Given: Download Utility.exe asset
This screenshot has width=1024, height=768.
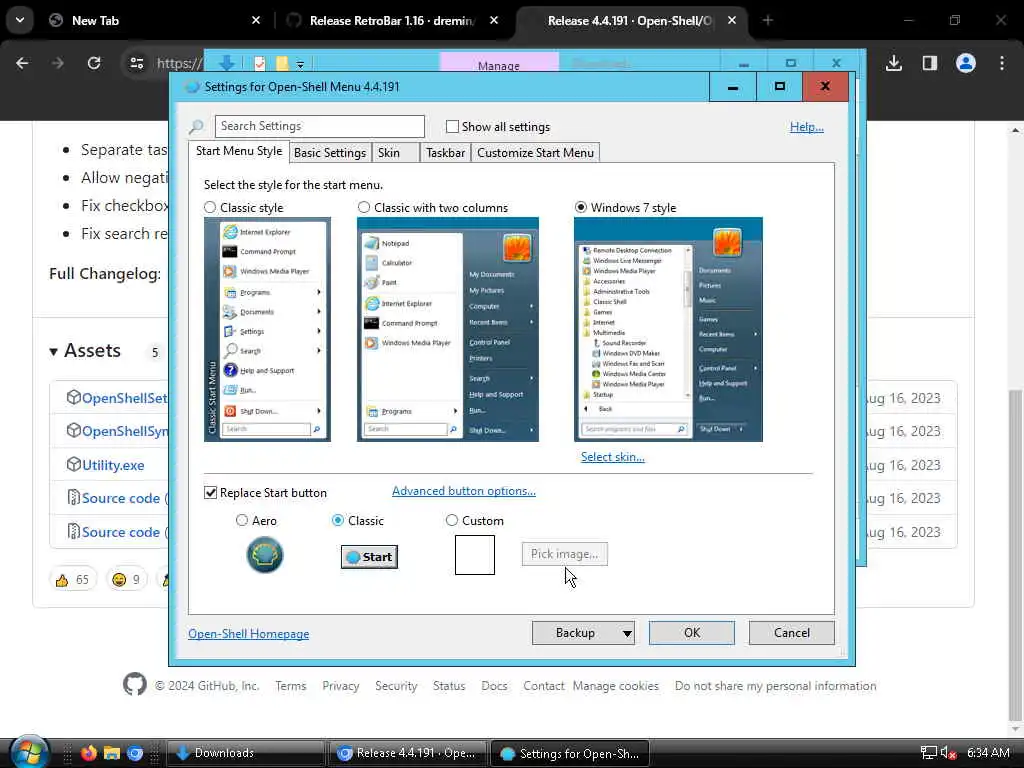Looking at the screenshot, I should click(x=113, y=465).
